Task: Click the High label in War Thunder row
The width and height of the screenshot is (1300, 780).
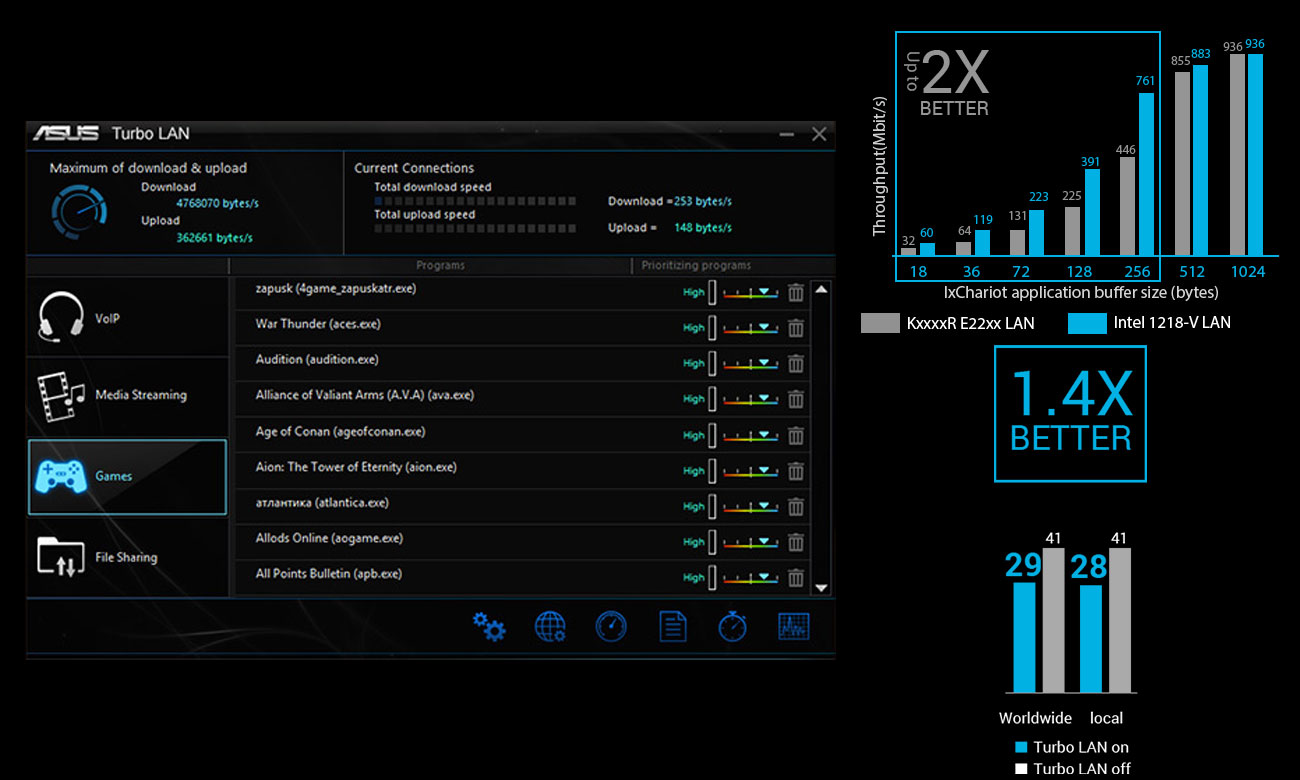Action: tap(694, 328)
